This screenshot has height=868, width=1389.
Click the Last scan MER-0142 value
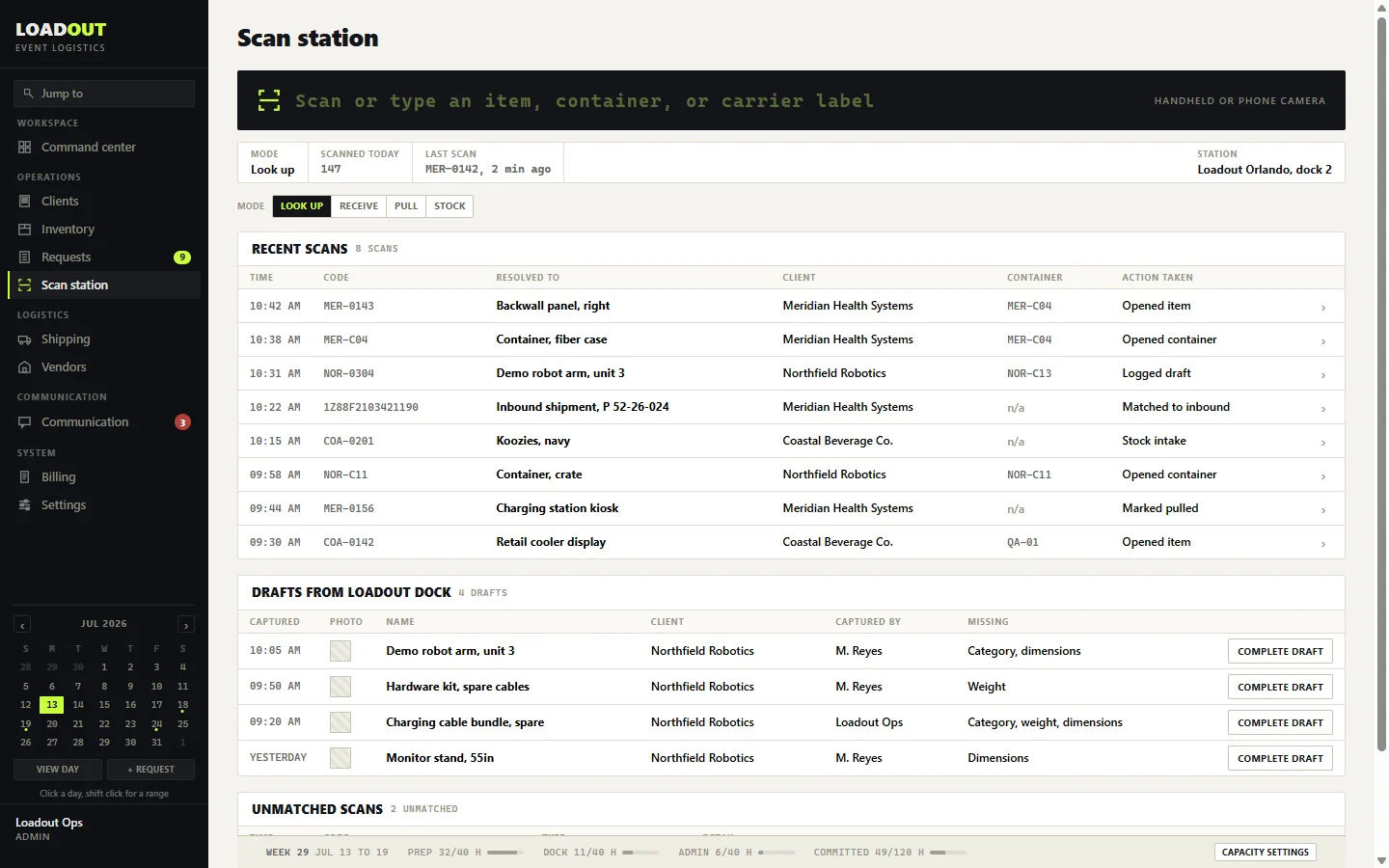[488, 169]
